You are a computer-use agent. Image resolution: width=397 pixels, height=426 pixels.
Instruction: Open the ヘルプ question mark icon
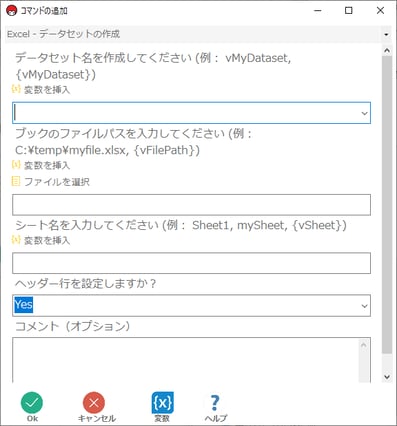click(x=215, y=403)
